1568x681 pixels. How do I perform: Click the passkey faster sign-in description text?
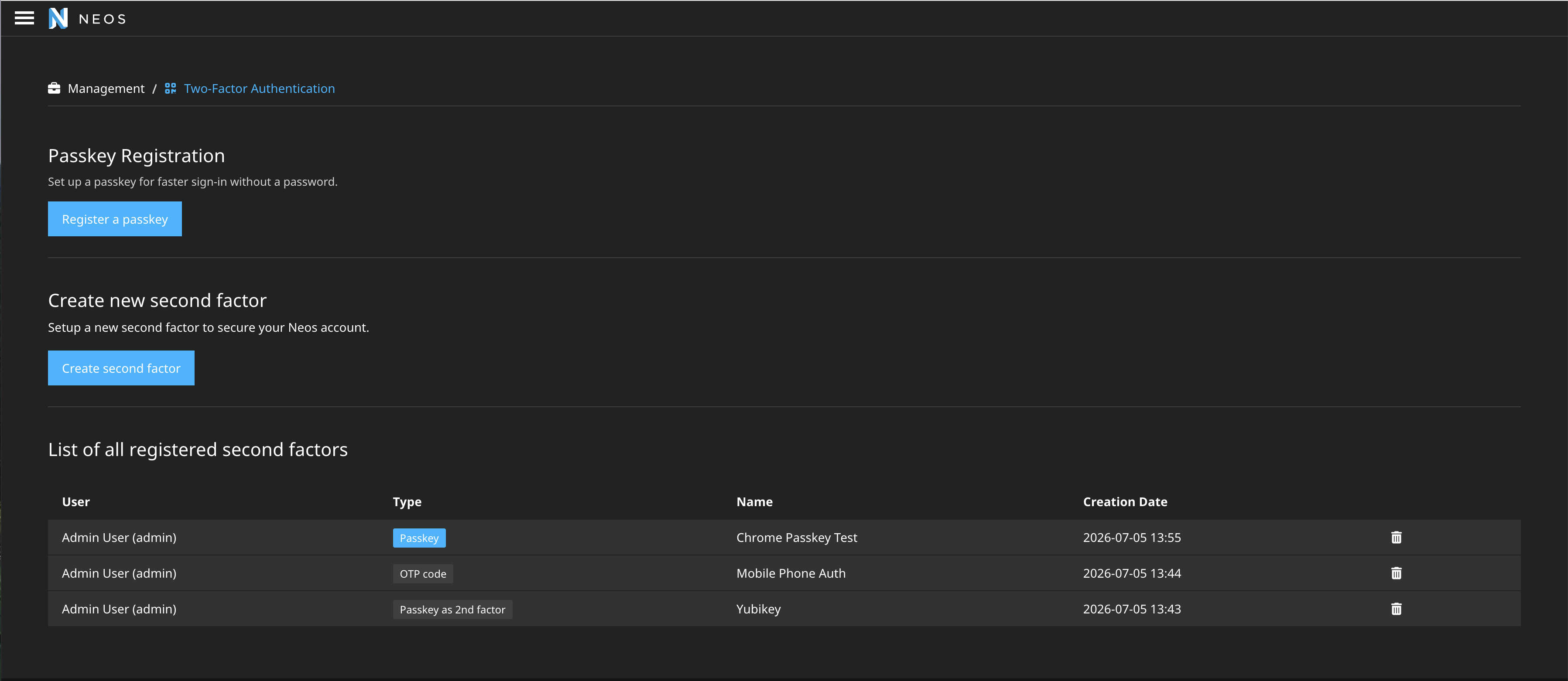(x=192, y=182)
